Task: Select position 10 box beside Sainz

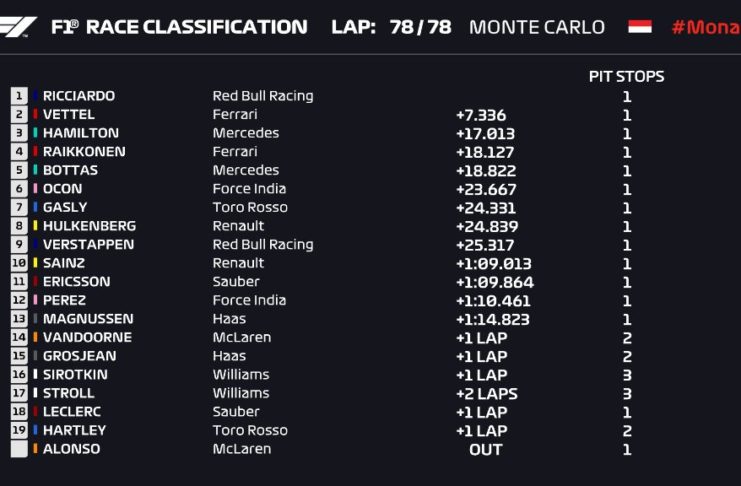Action: 19,263
